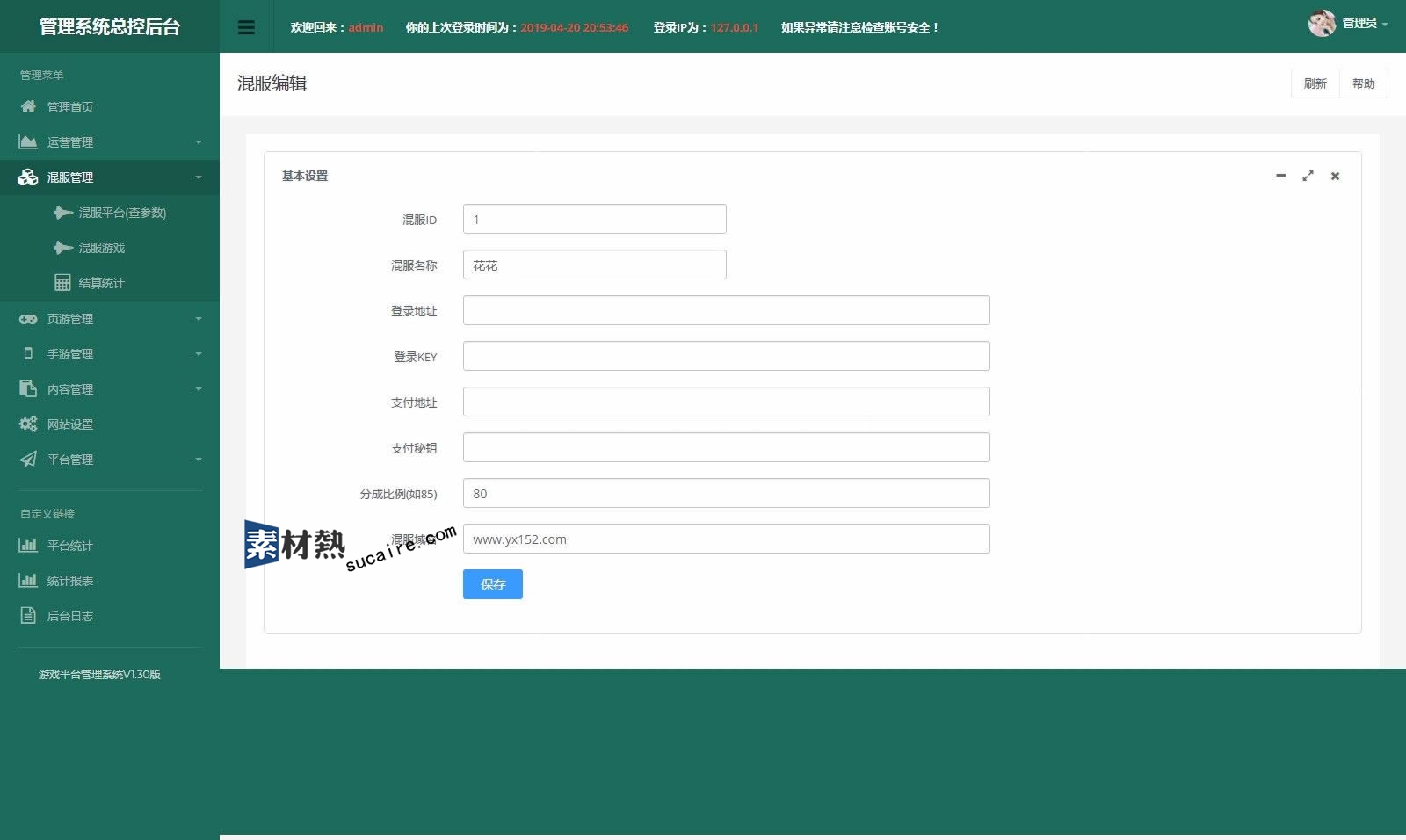This screenshot has height=840, width=1406.
Task: Click the cubes icon beside 混服管理
Action: click(28, 177)
